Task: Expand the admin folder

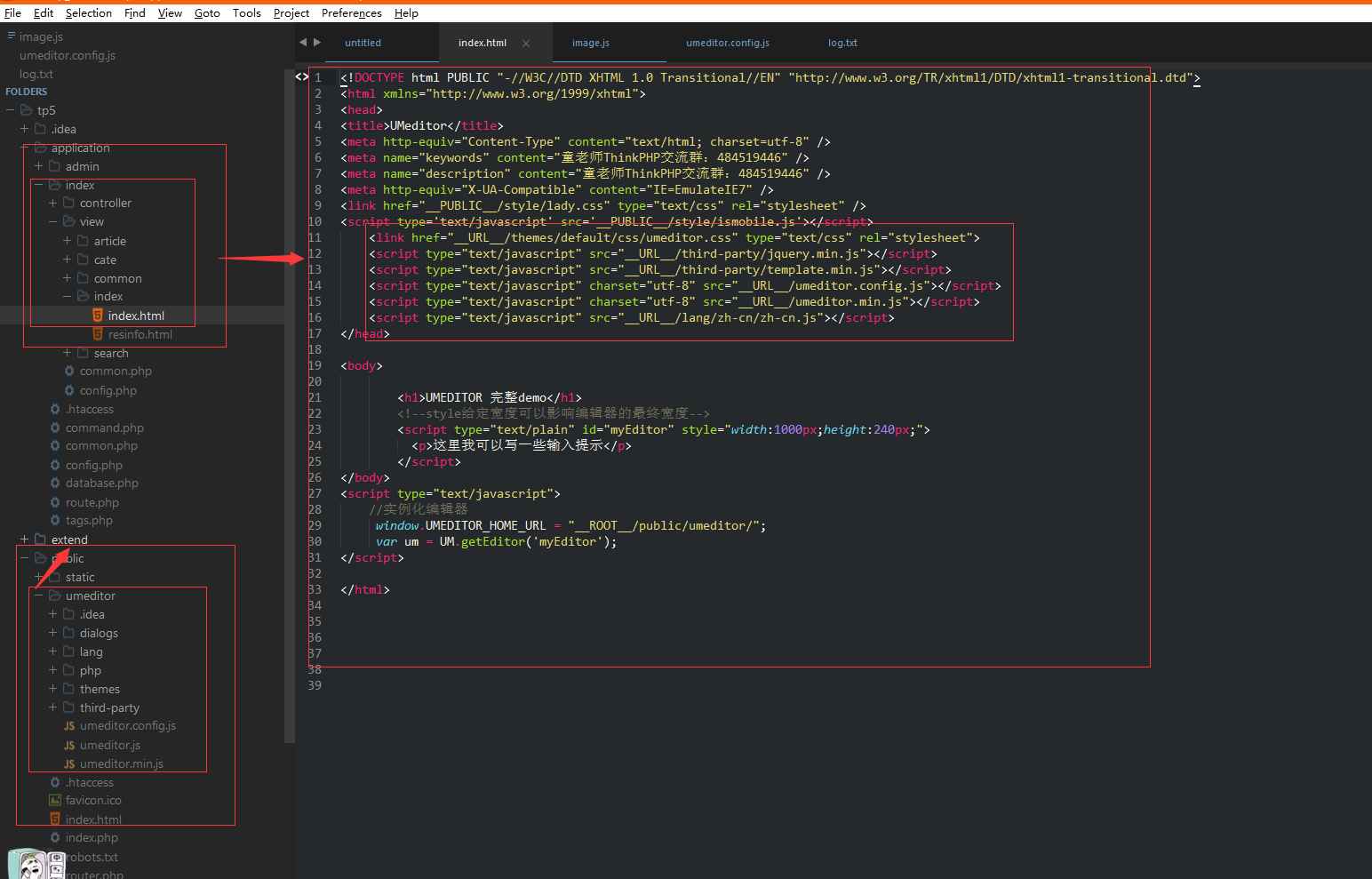Action: pos(39,166)
